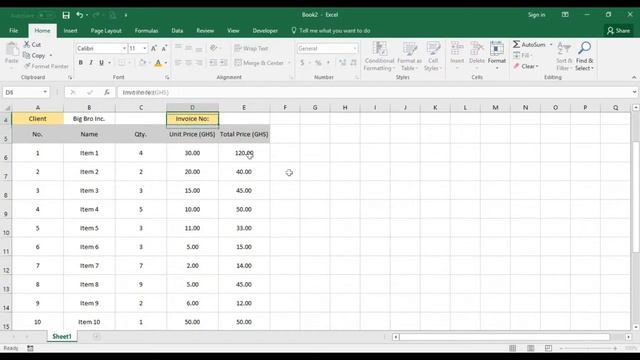Click the AutoSum sigma icon
Screen dimensions: 640x360
point(517,44)
